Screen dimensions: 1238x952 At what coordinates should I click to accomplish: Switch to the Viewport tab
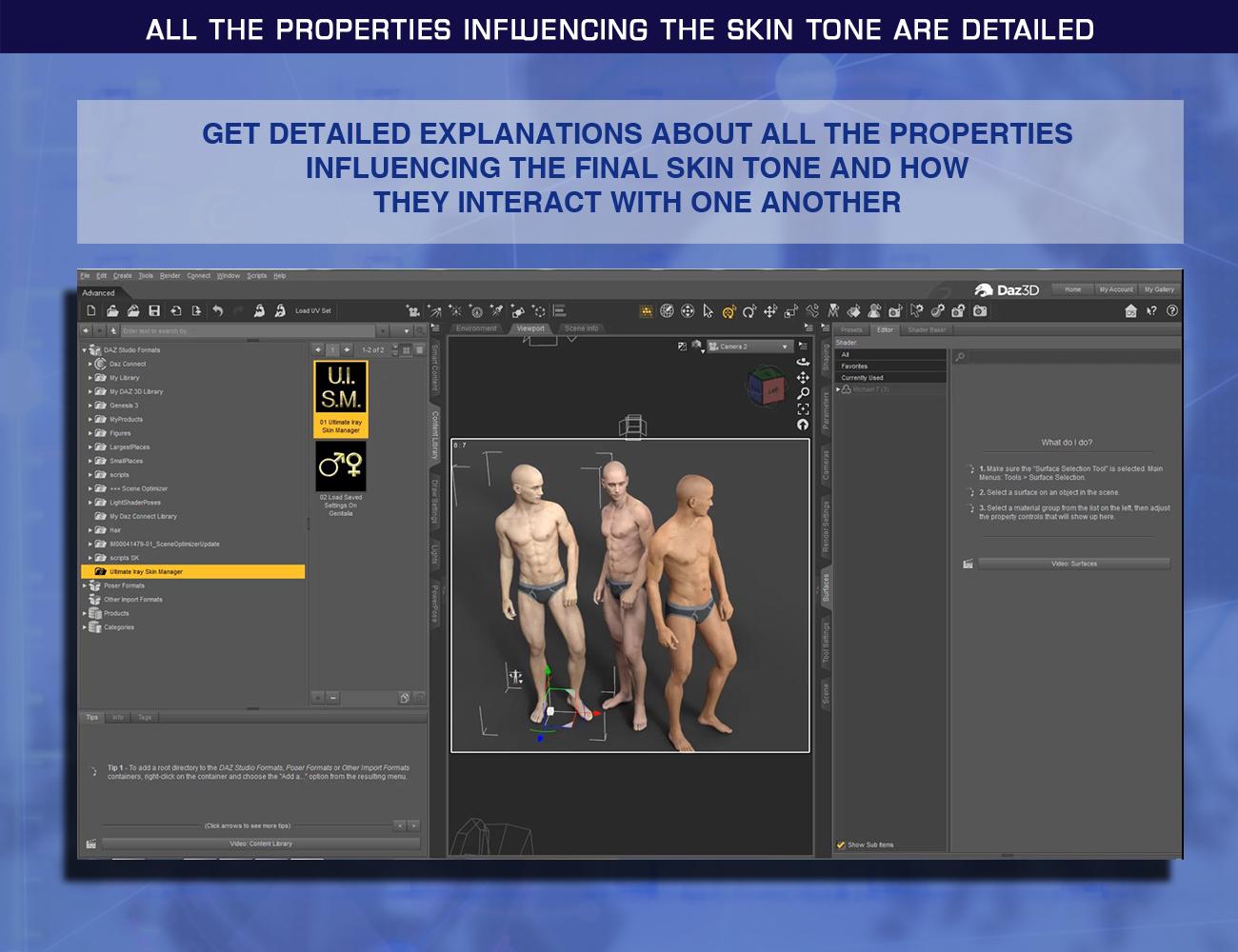[x=530, y=328]
